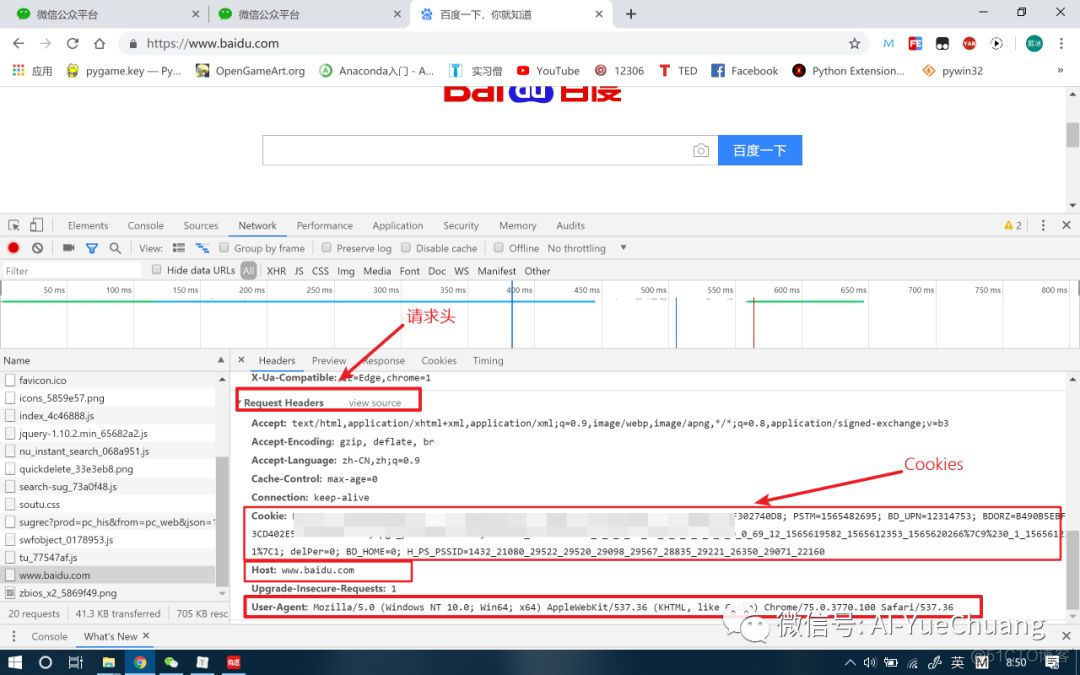Open a new browser tab
This screenshot has height=675, width=1080.
(631, 14)
